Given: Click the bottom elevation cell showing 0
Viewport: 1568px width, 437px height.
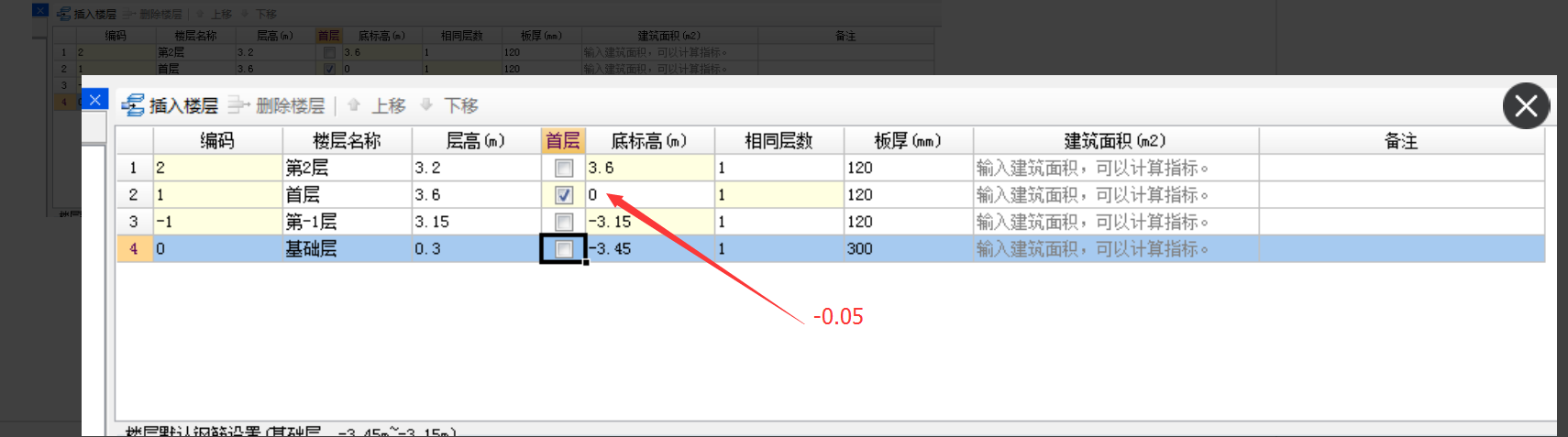Looking at the screenshot, I should (649, 194).
